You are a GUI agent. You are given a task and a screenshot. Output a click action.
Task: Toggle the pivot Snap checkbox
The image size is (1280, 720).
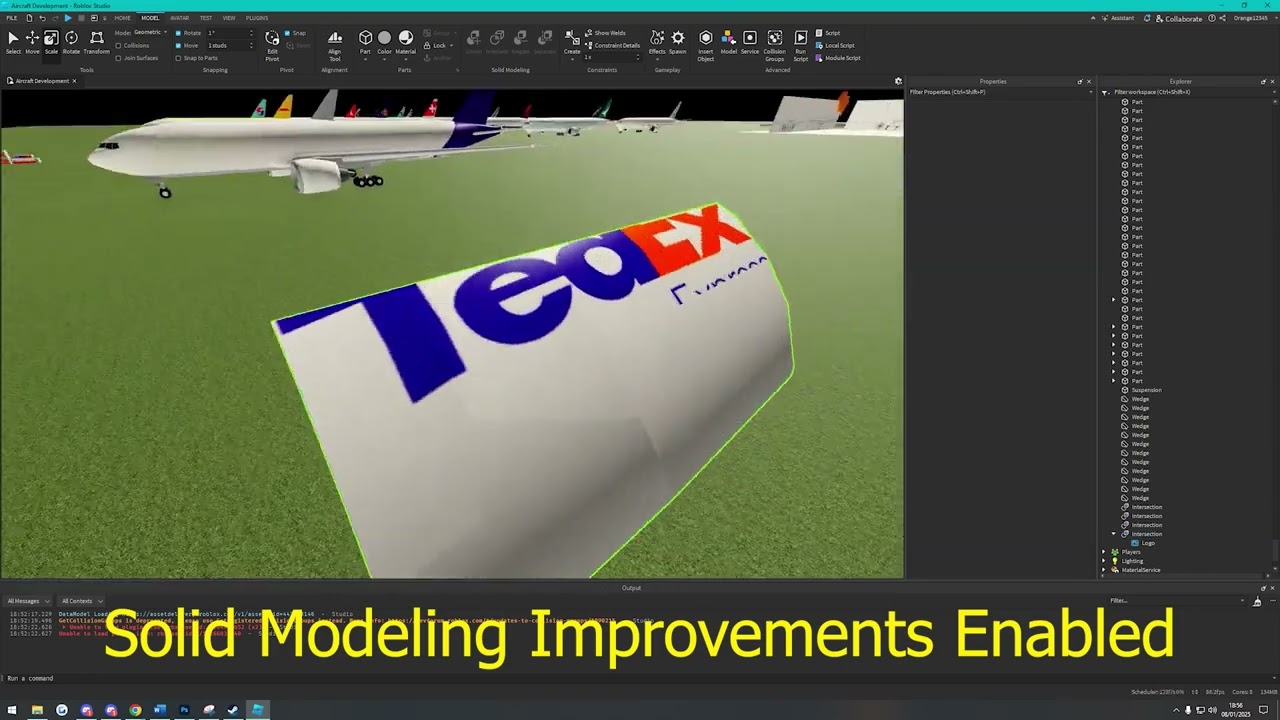[x=288, y=33]
